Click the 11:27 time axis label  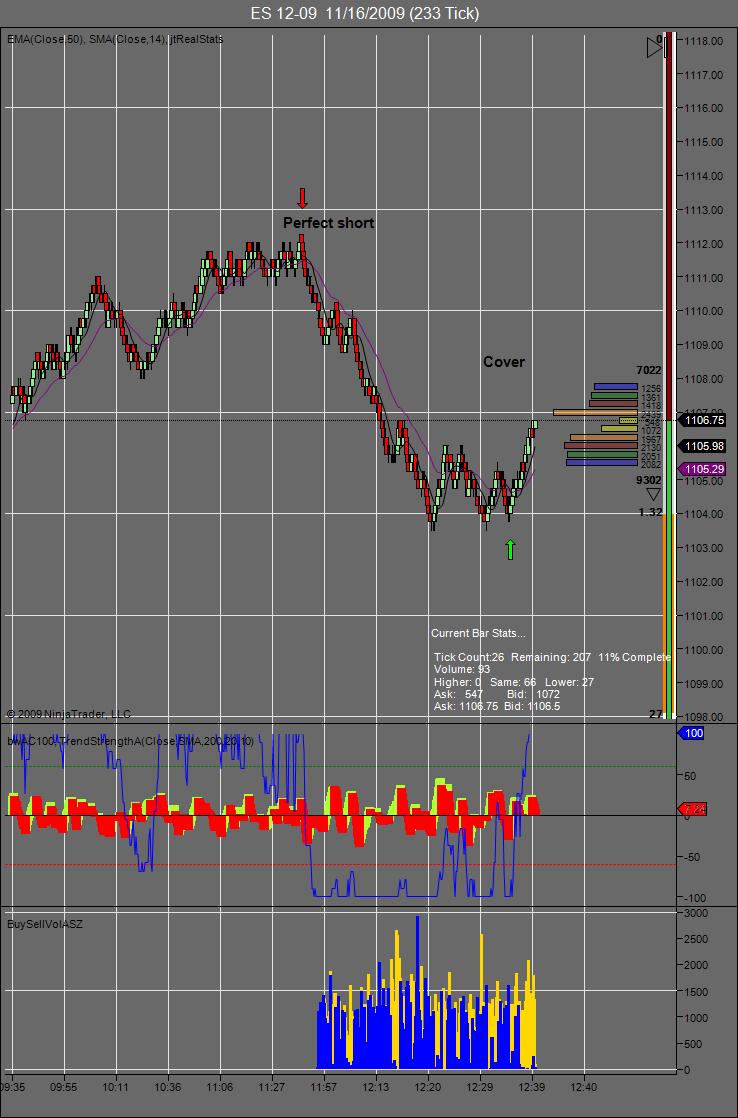tap(272, 1089)
